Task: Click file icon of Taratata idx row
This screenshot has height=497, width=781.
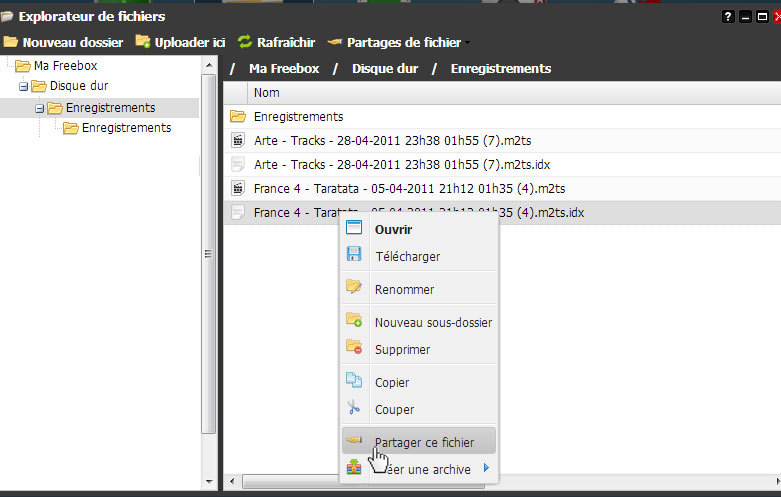Action: 238,212
